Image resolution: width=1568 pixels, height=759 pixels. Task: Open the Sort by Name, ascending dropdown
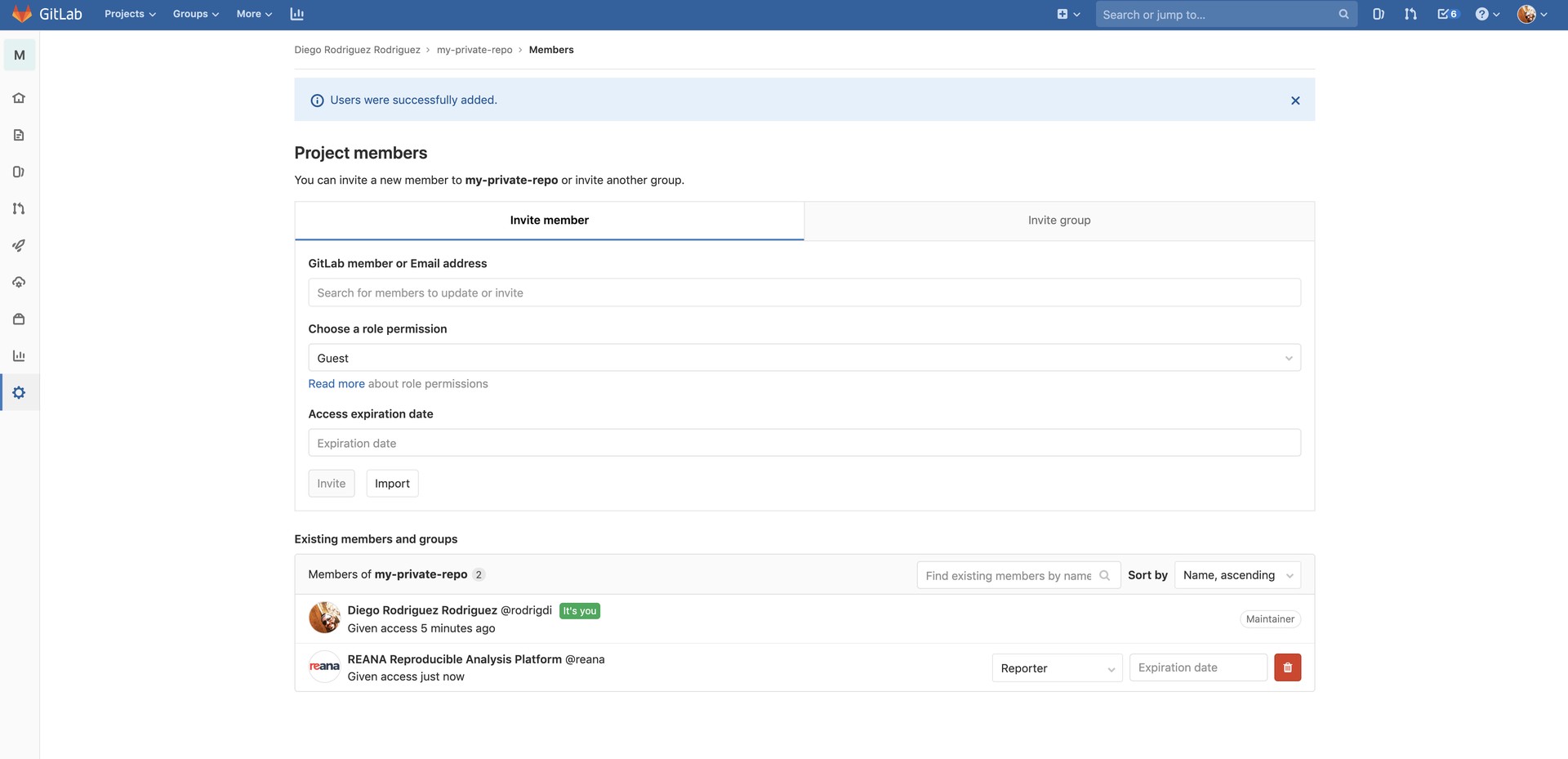1236,574
